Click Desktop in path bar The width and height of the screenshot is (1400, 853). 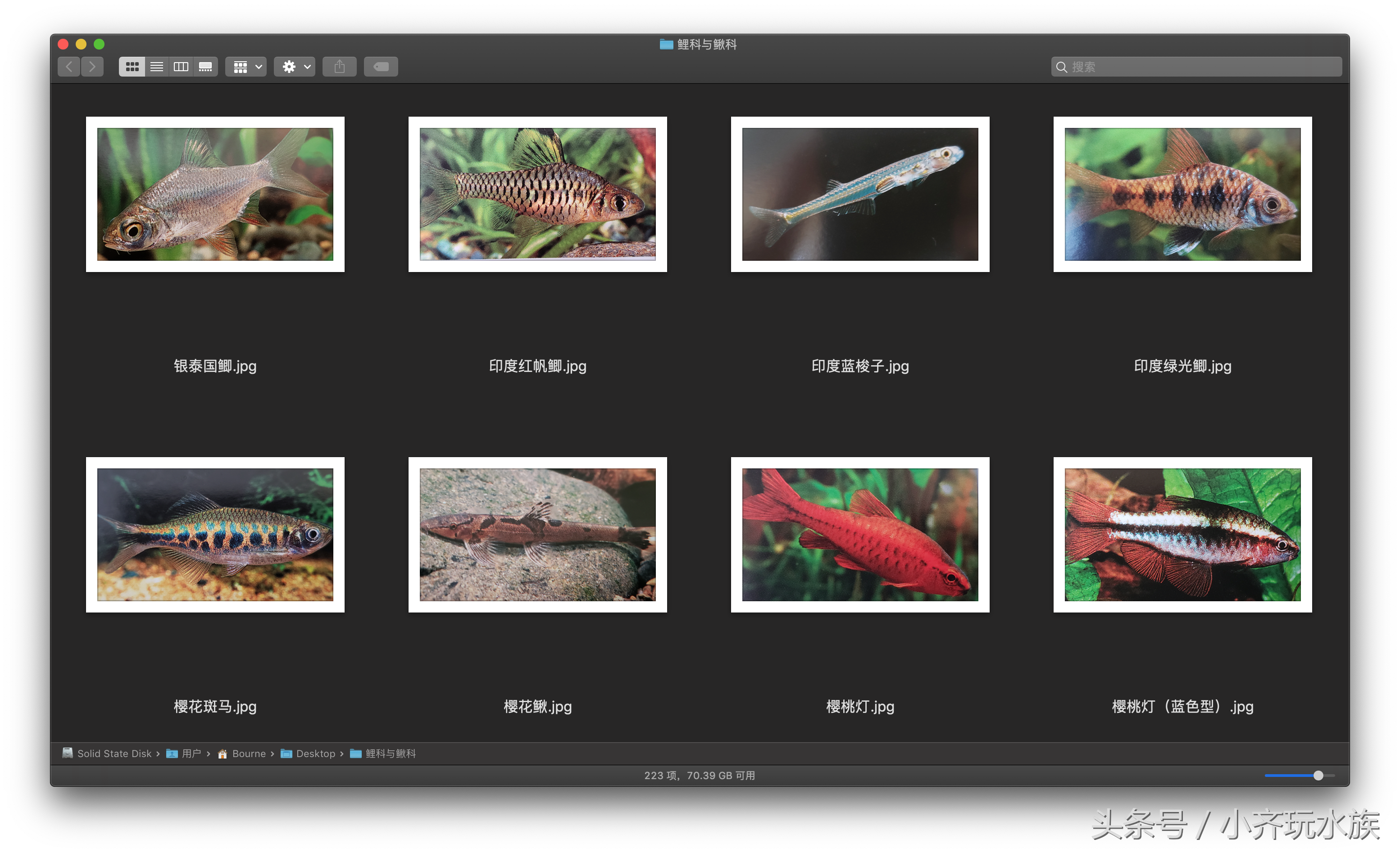(308, 753)
